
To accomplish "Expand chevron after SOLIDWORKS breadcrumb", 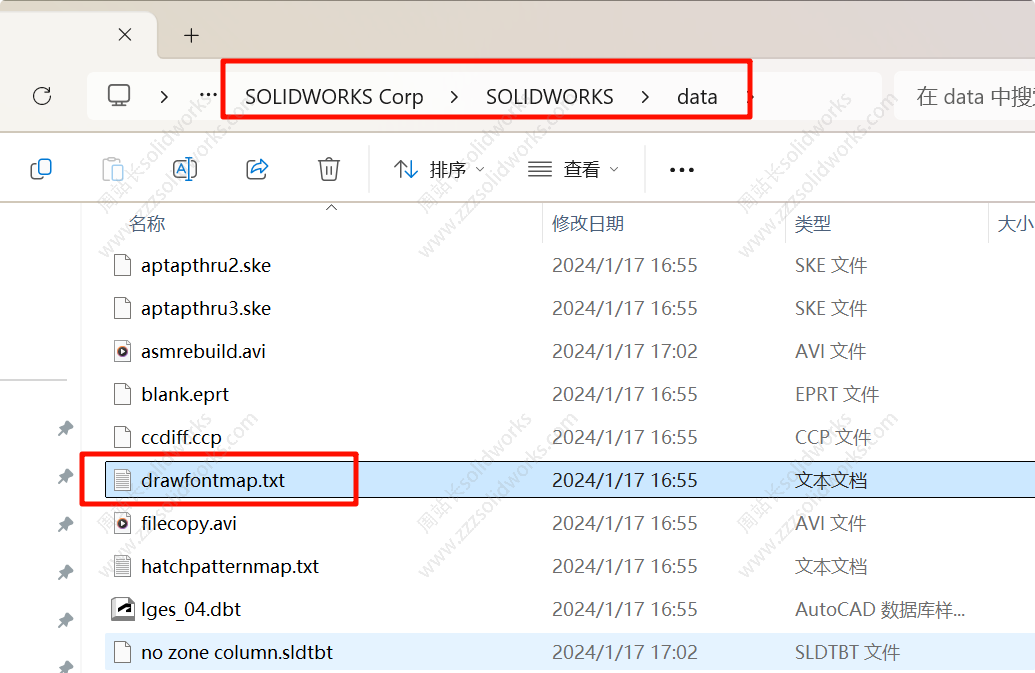I will pyautogui.click(x=645, y=97).
